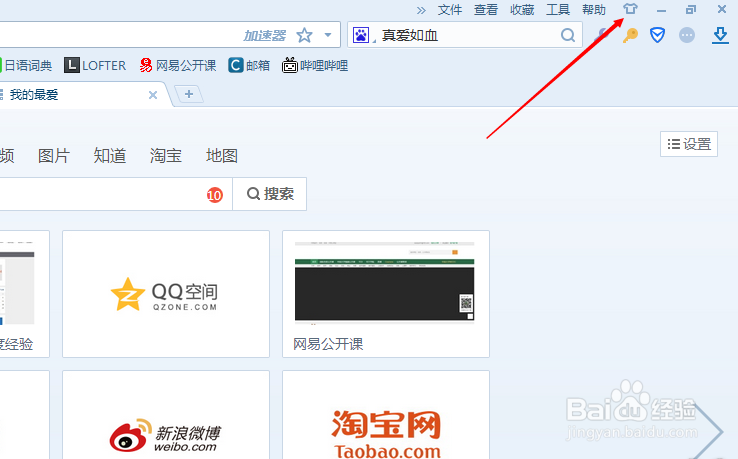Open the 网易公开课 bookmark in bookmarks bar
The image size is (738, 459).
point(178,65)
